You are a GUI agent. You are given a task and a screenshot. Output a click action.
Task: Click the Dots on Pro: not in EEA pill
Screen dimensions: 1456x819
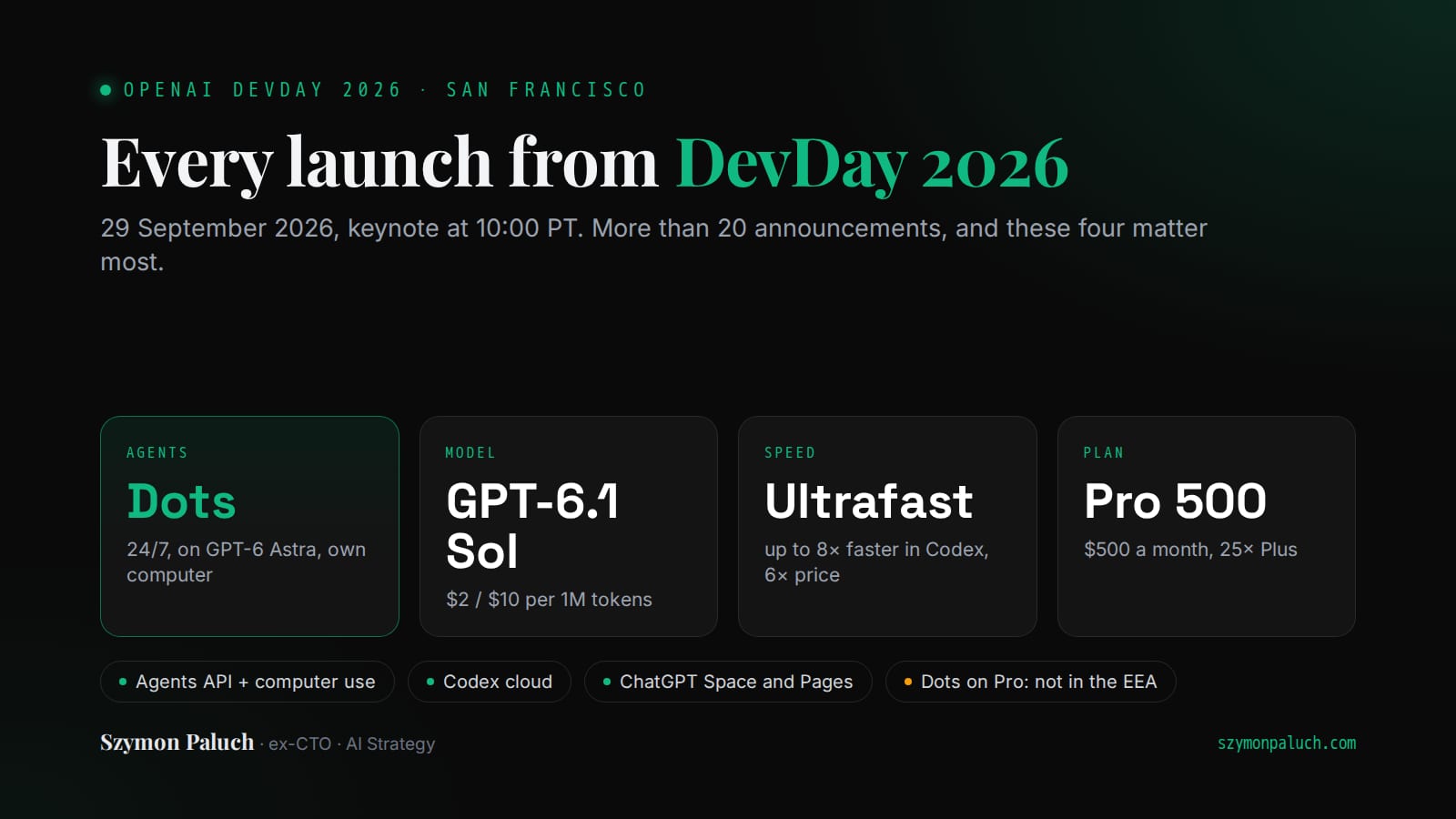(1031, 682)
